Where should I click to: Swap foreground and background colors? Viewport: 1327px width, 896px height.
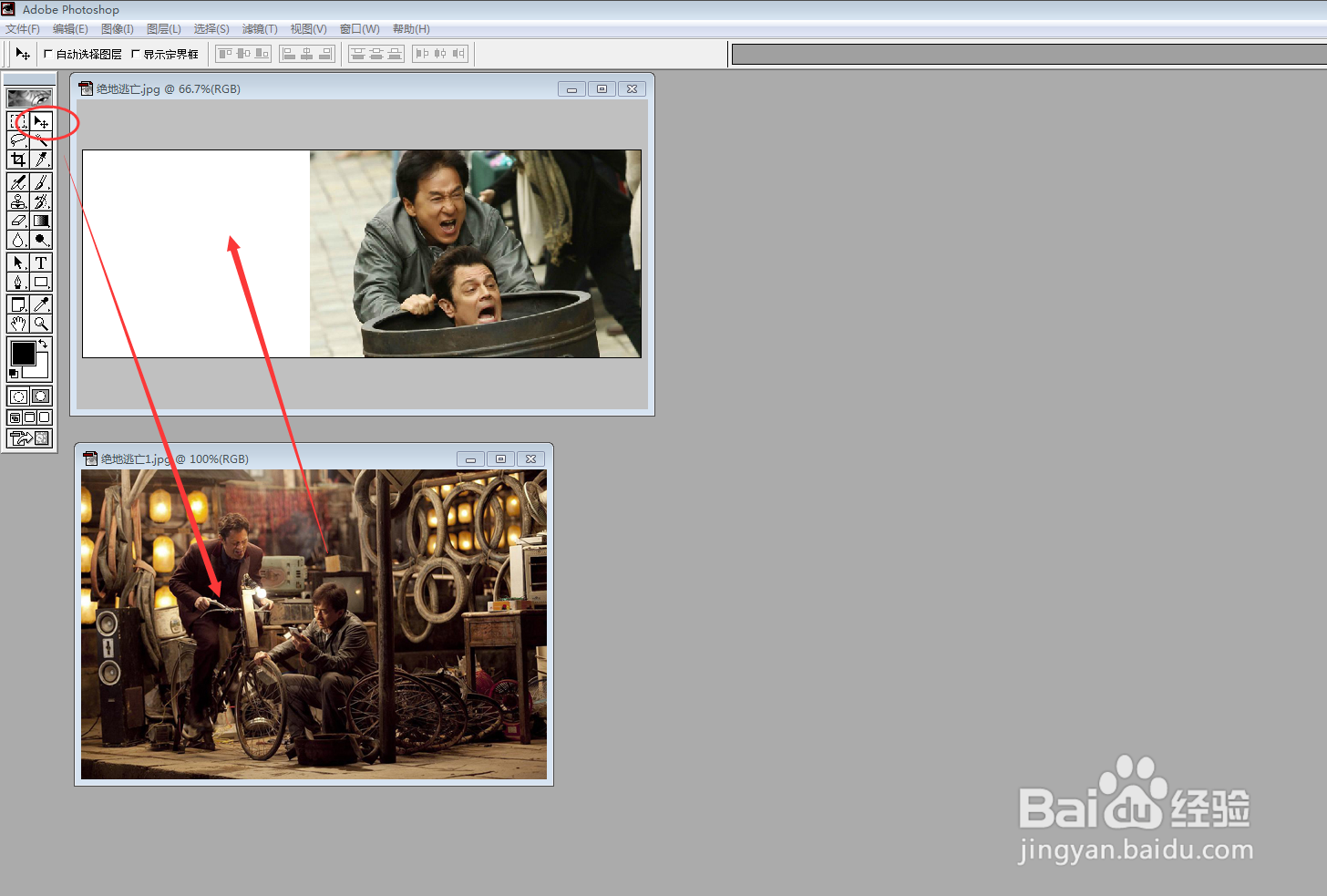pyautogui.click(x=43, y=345)
